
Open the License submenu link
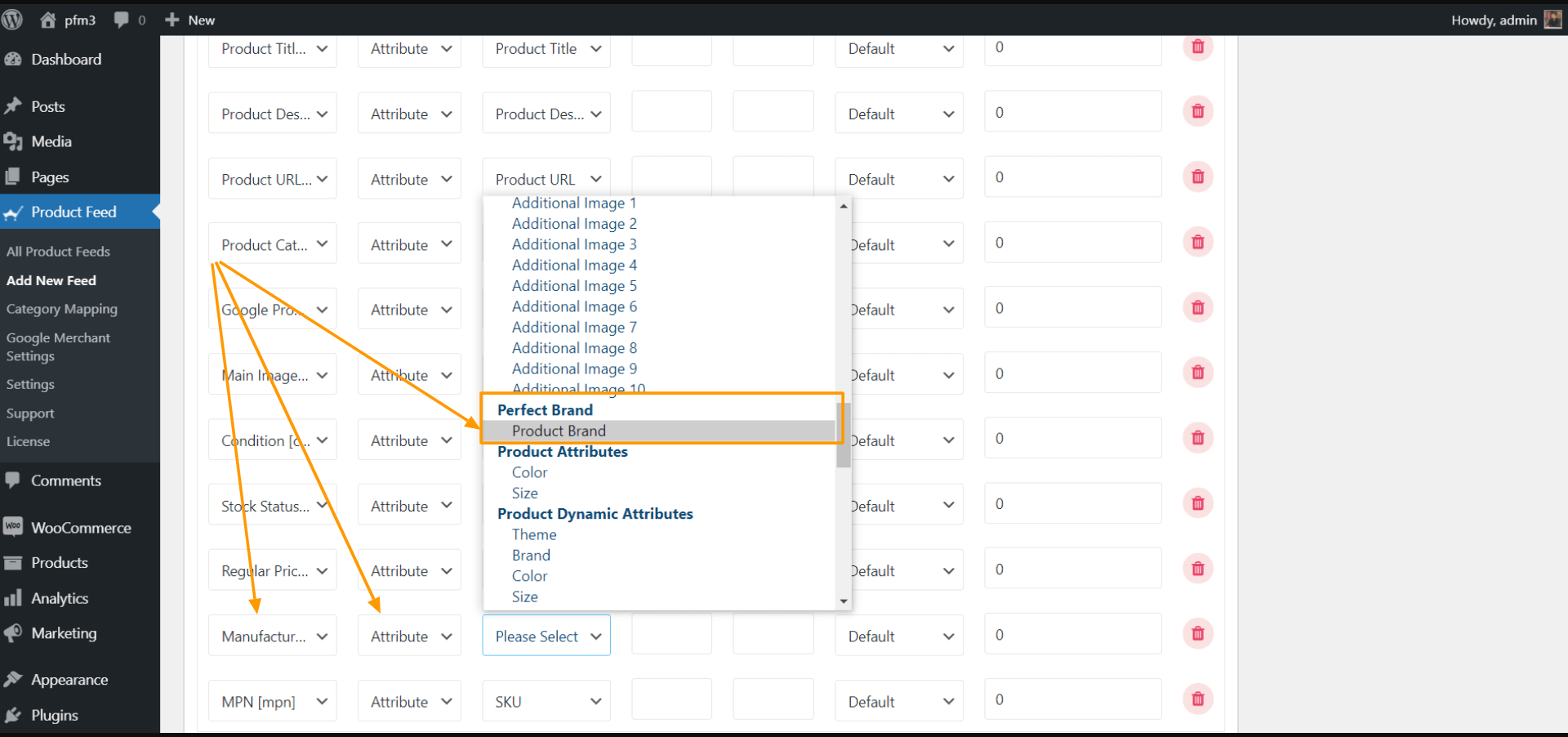point(28,441)
